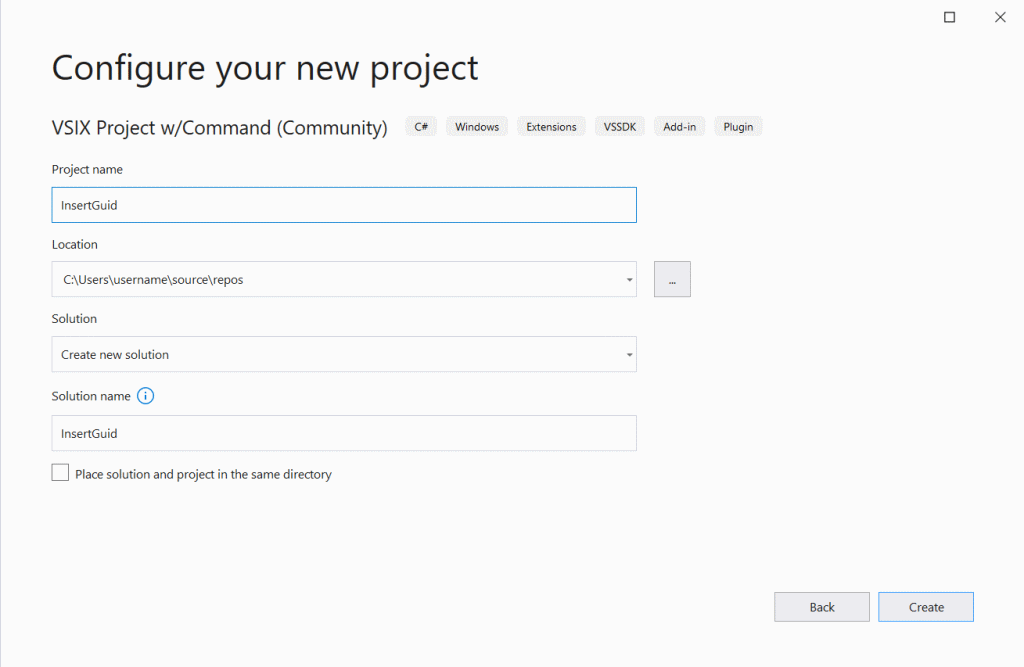Image resolution: width=1024 pixels, height=667 pixels.
Task: Click the Solution name field containing InsertGuid
Action: tap(343, 433)
